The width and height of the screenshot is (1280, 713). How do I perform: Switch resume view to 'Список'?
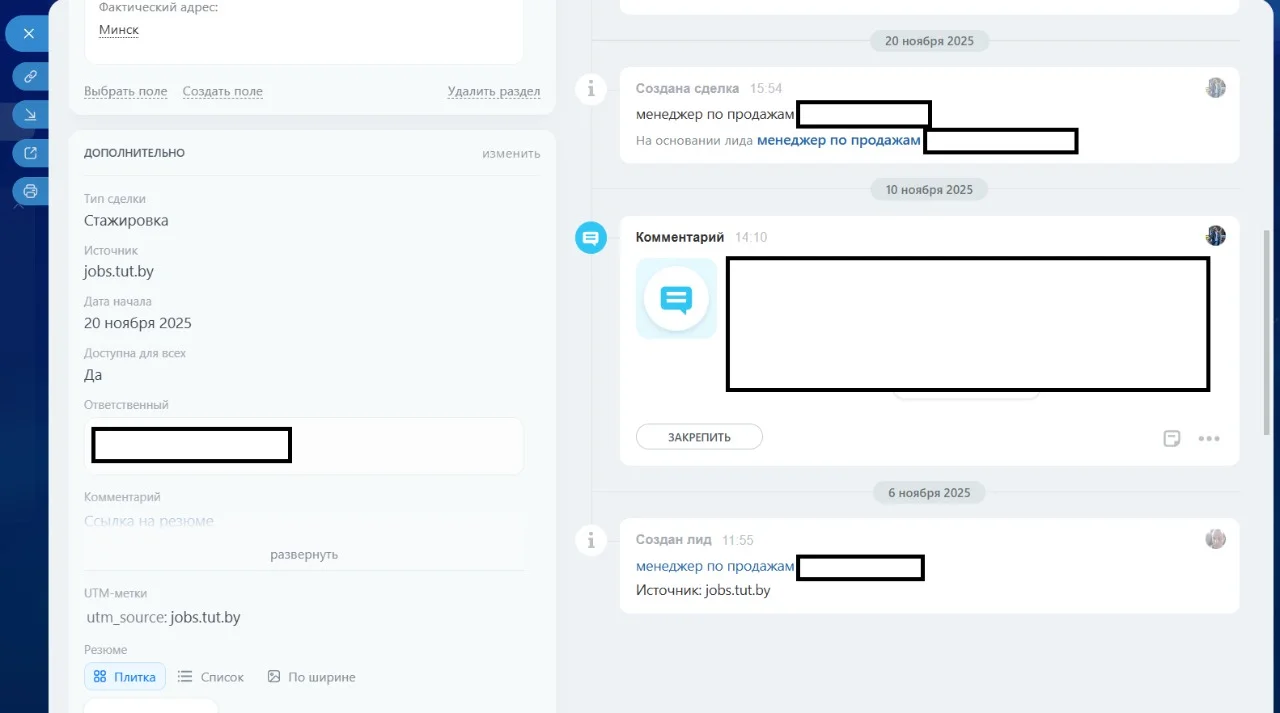tap(211, 677)
